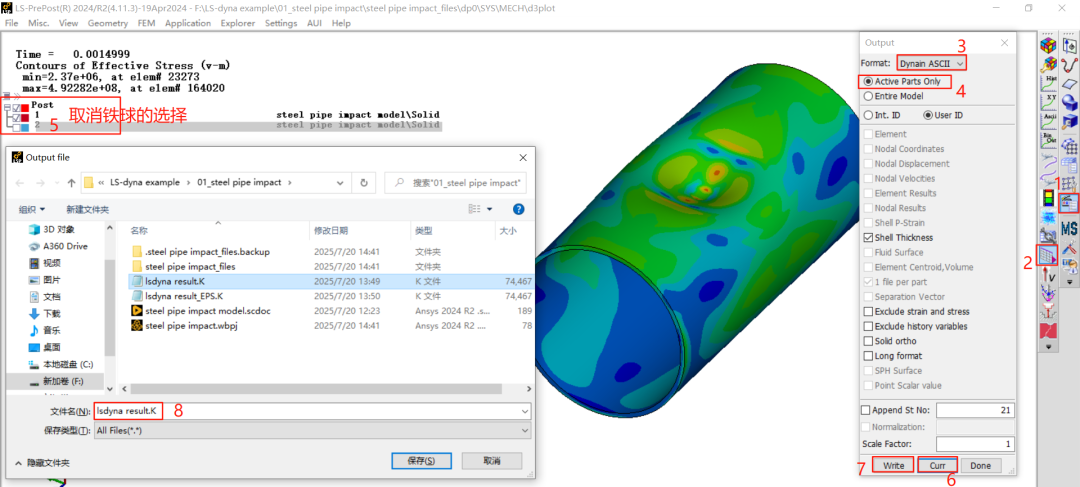Viewport: 1080px width, 487px height.
Task: Click the Write button
Action: point(893,466)
